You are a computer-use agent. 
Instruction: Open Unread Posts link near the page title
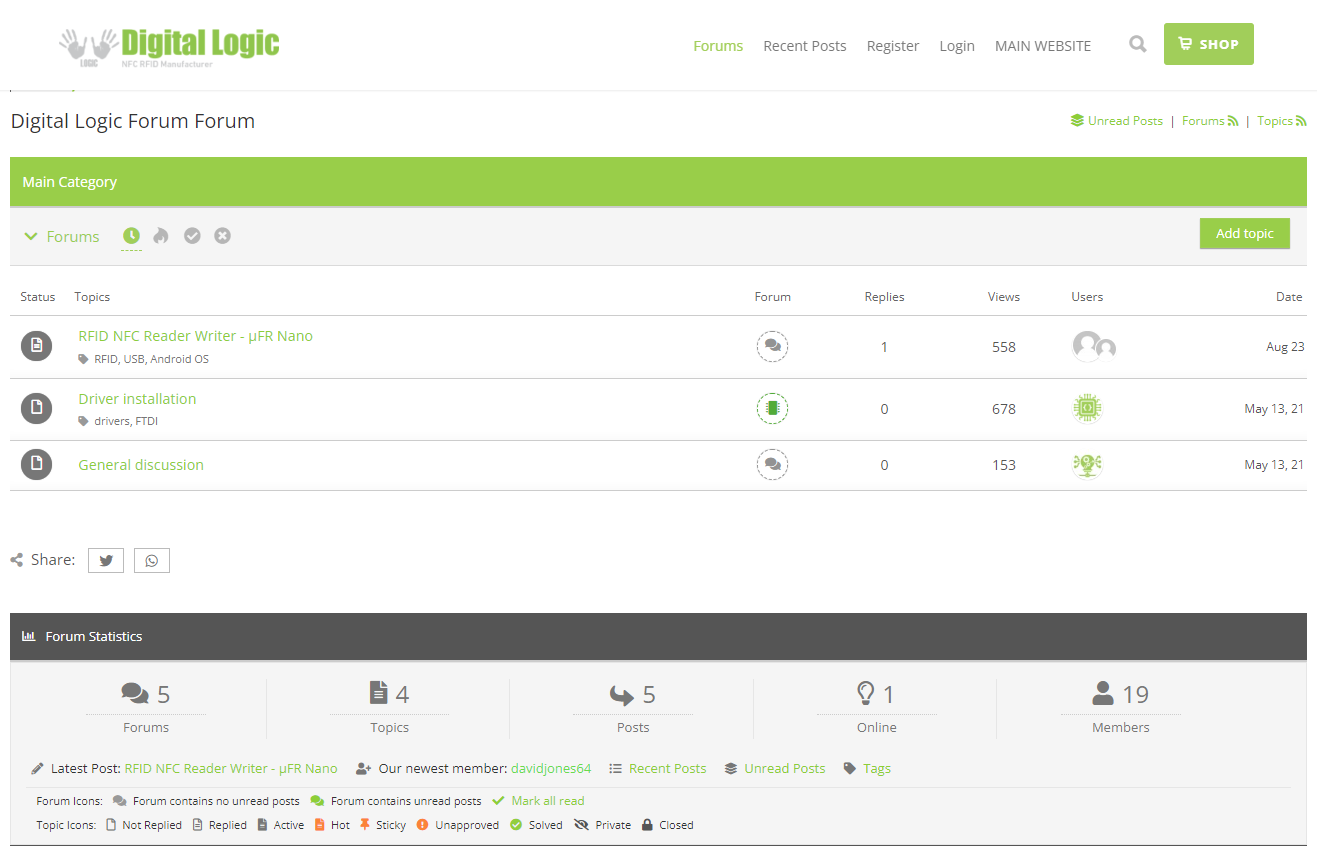[1116, 121]
